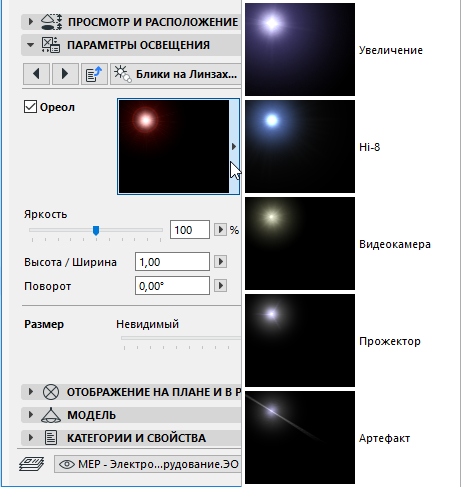461x487 pixels.
Task: Click the Яркость label
Action: click(x=46, y=214)
